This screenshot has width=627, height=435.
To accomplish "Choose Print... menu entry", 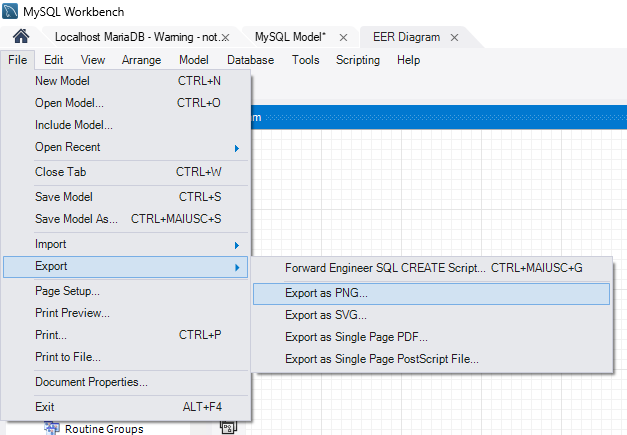I will 126,335.
